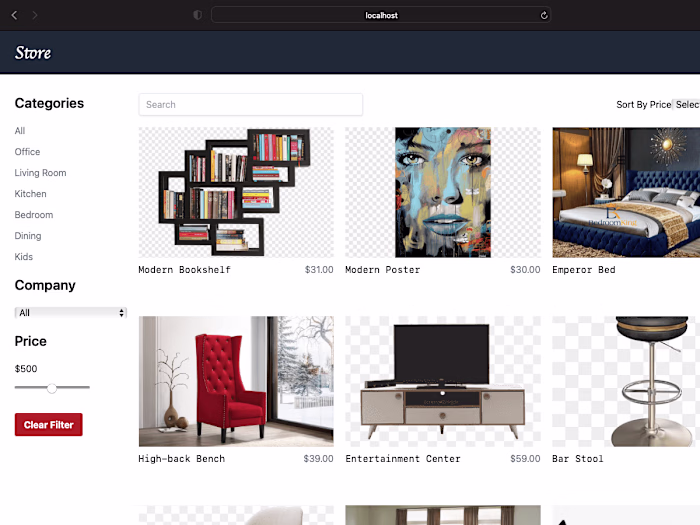Screen dimensions: 700x525
Task: Choose the Kitchen category
Action: click(30, 194)
